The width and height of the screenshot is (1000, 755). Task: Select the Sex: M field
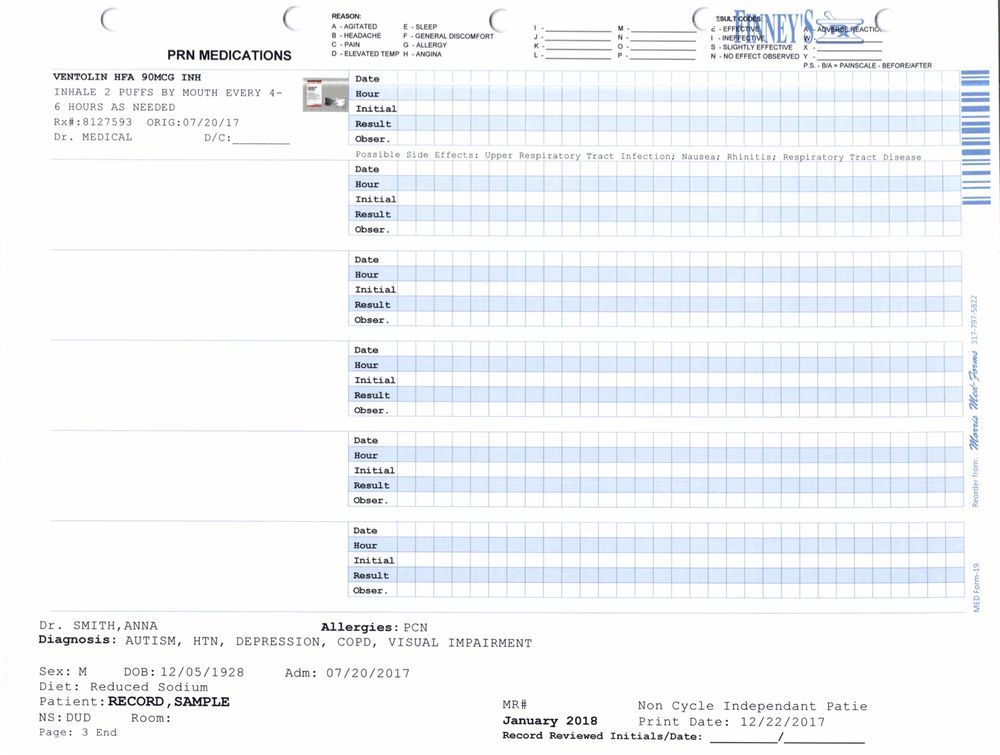point(63,671)
